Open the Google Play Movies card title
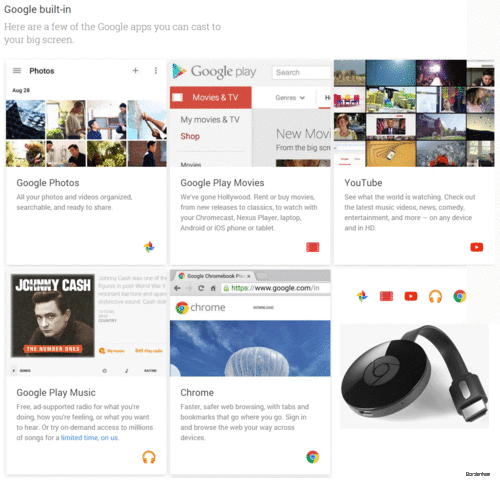This screenshot has height=481, width=500. coord(222,183)
